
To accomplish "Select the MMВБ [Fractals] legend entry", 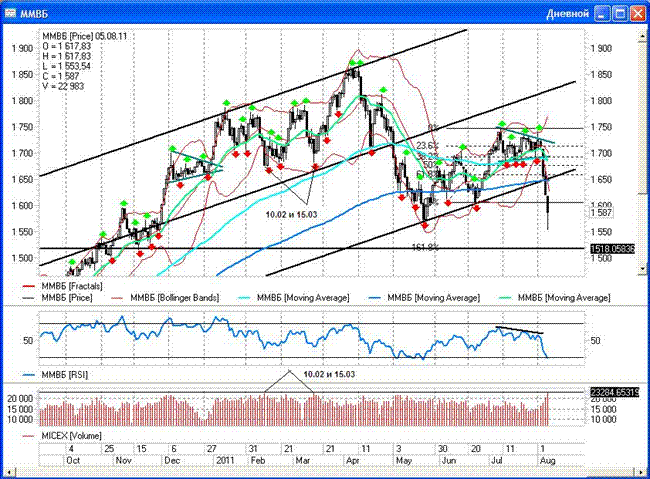I will (62, 286).
